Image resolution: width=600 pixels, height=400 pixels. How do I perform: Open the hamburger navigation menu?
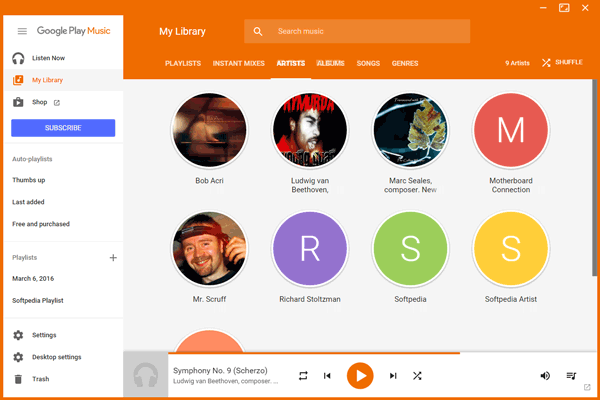pyautogui.click(x=22, y=31)
